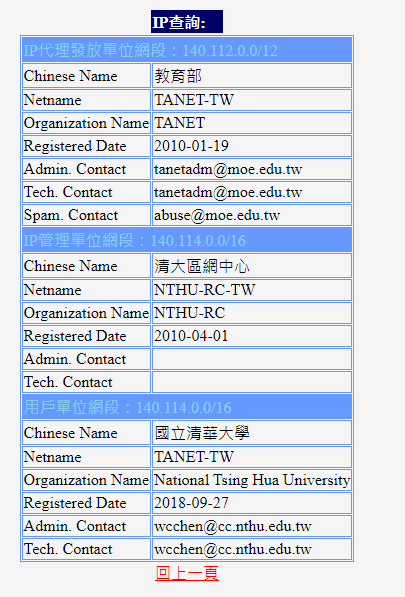Image resolution: width=405 pixels, height=597 pixels.
Task: Select the Chinese Name value 國立清華大學
Action: tap(202, 433)
